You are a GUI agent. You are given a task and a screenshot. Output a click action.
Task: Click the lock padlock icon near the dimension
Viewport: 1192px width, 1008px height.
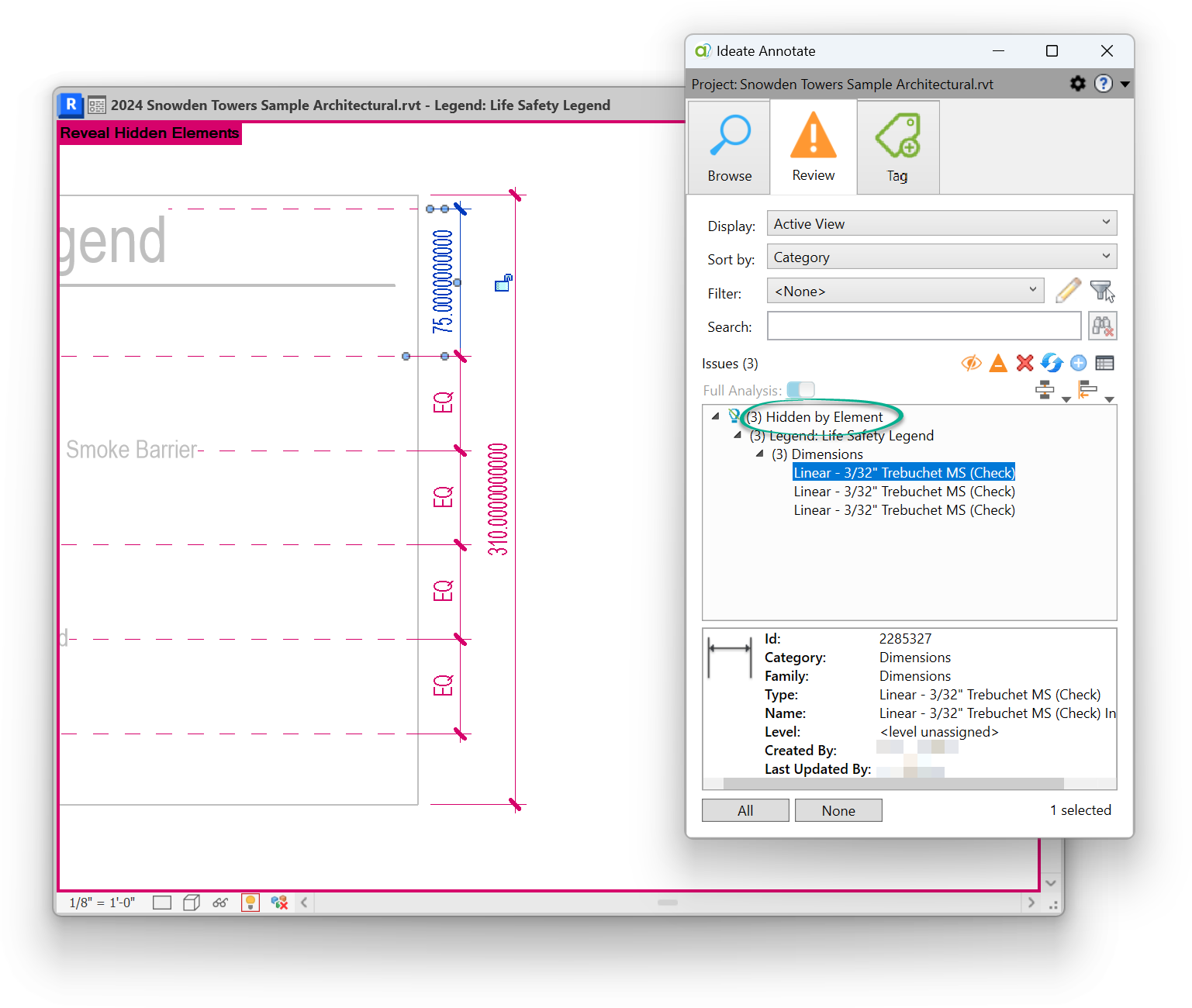click(x=503, y=283)
